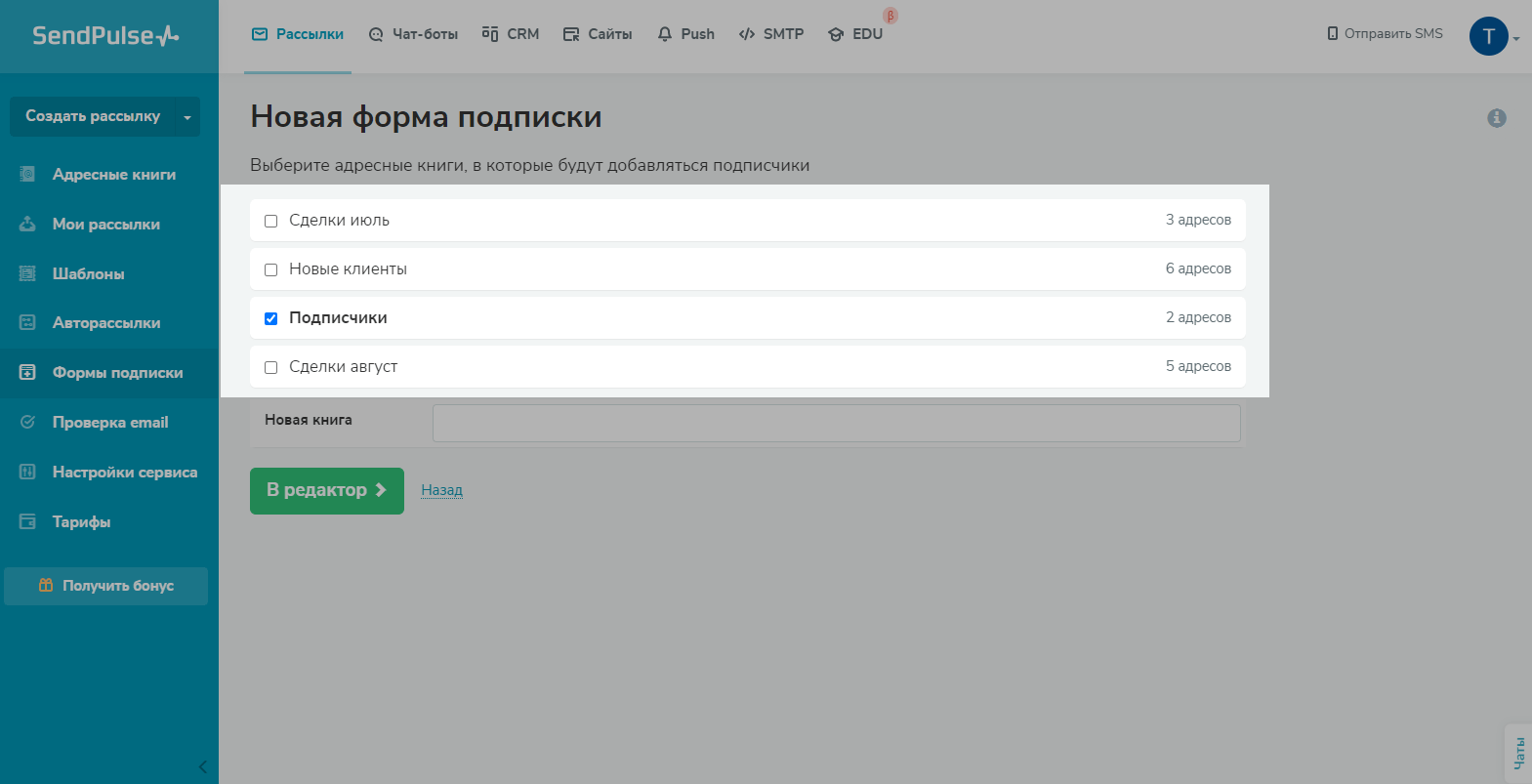This screenshot has height=784, width=1532.
Task: Click the info icon beside the page title
Action: click(x=1496, y=118)
